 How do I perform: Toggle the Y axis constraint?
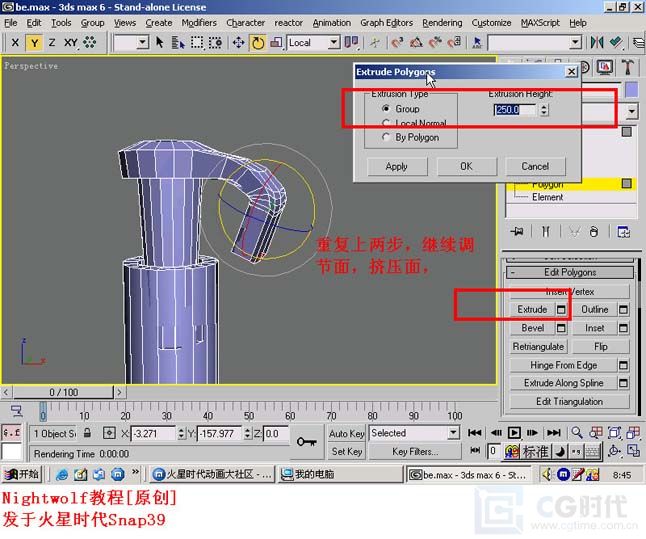click(34, 42)
